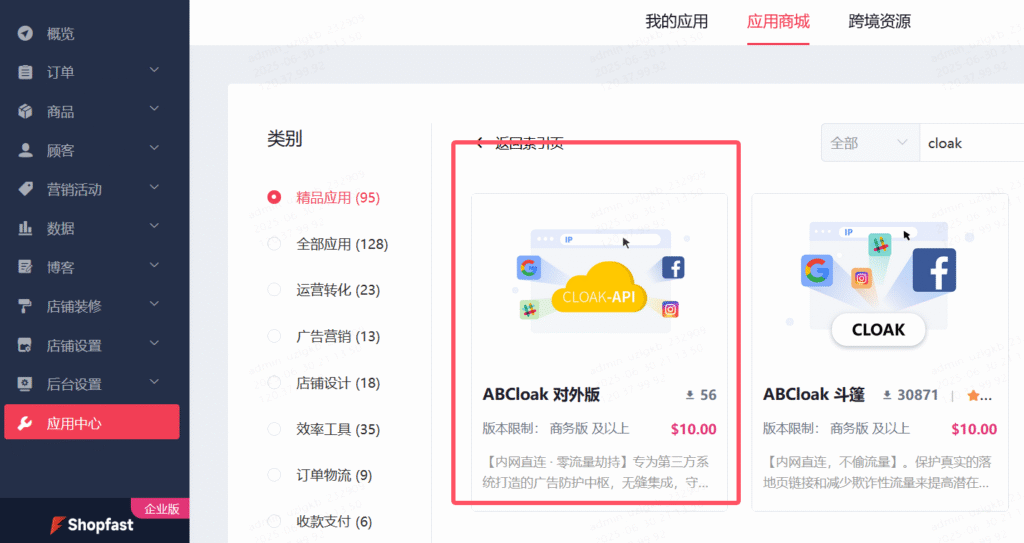The image size is (1024, 543).
Task: Click the orders clipboard icon
Action: click(25, 73)
